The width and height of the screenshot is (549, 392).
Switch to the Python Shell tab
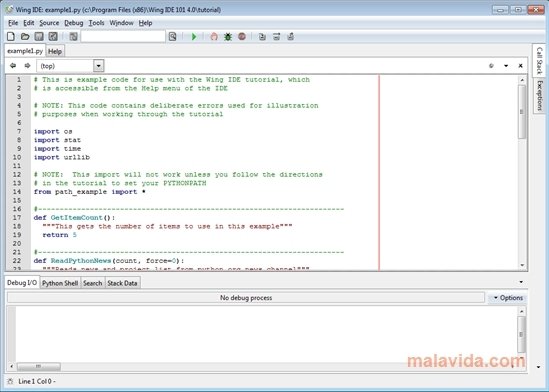click(x=60, y=283)
